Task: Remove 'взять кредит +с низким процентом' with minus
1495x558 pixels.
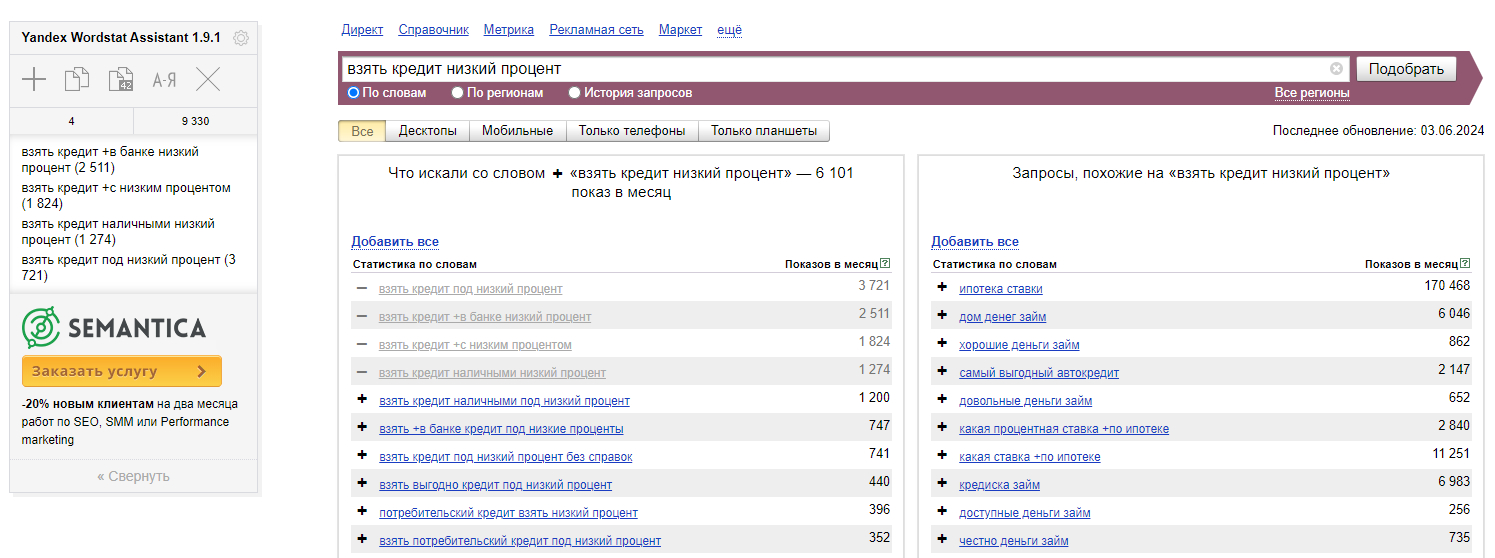Action: pyautogui.click(x=362, y=345)
